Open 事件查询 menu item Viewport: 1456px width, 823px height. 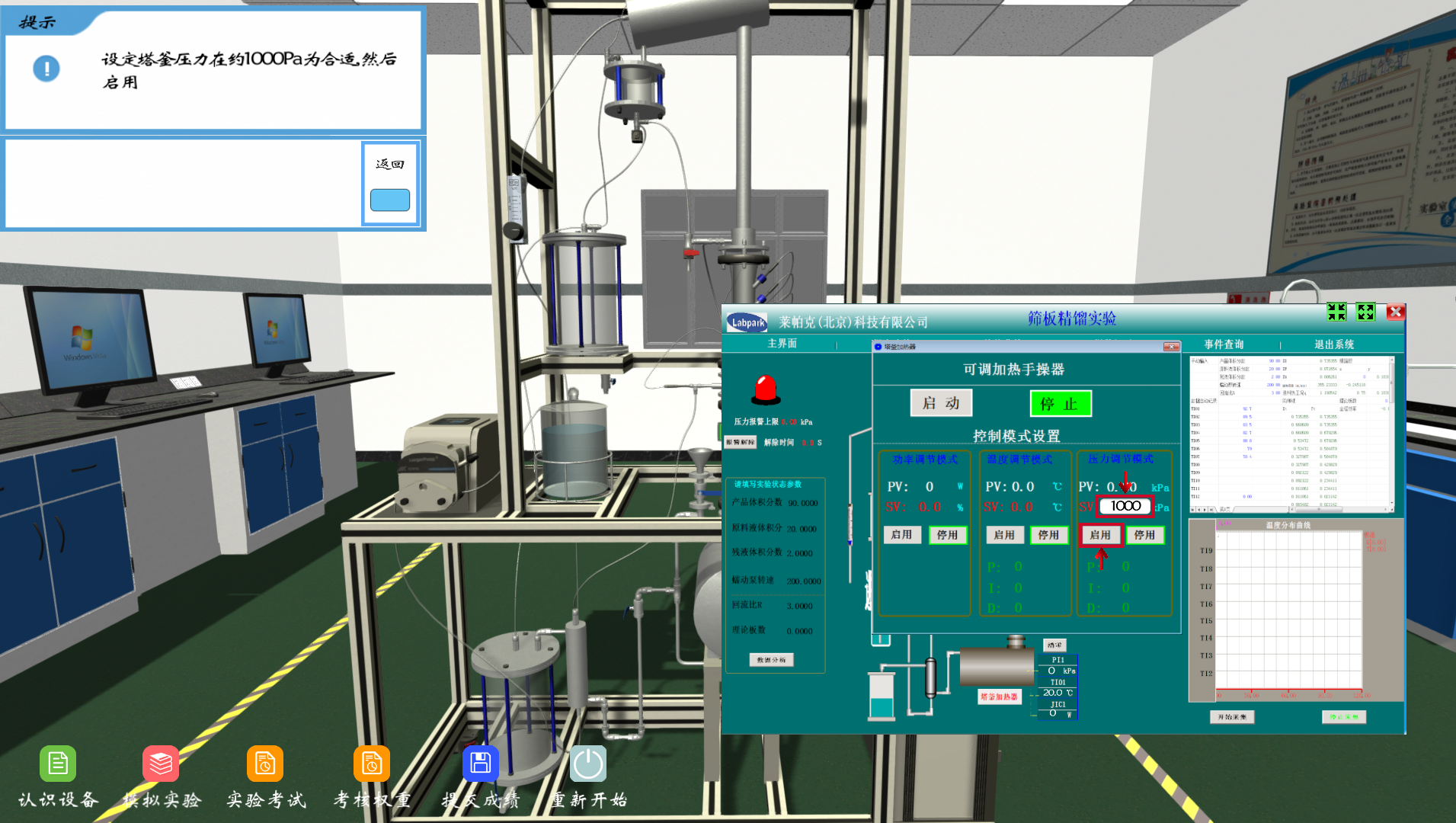1224,344
